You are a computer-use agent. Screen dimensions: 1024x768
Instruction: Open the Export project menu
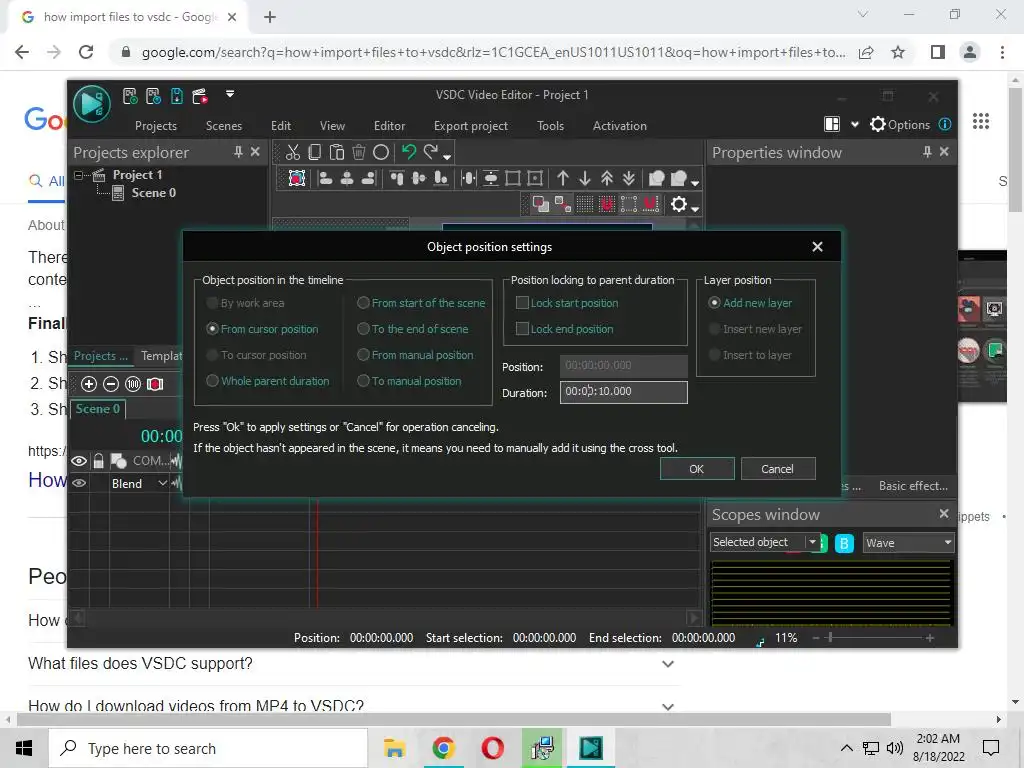tap(470, 126)
